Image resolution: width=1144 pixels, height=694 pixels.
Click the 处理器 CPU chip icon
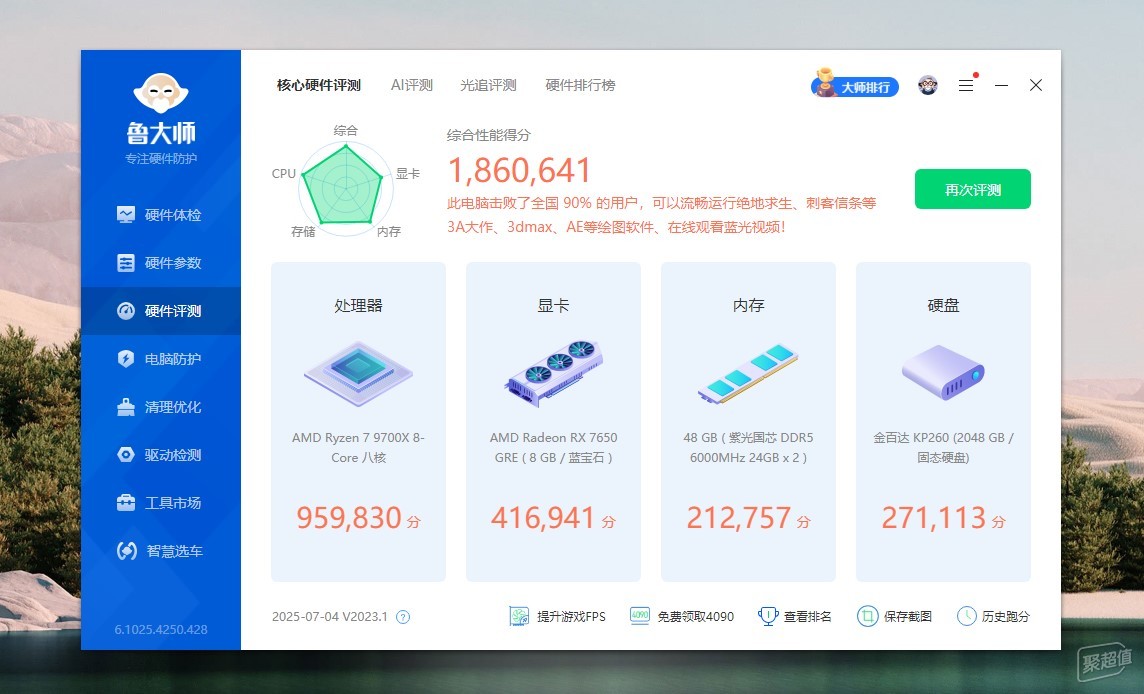pos(358,374)
